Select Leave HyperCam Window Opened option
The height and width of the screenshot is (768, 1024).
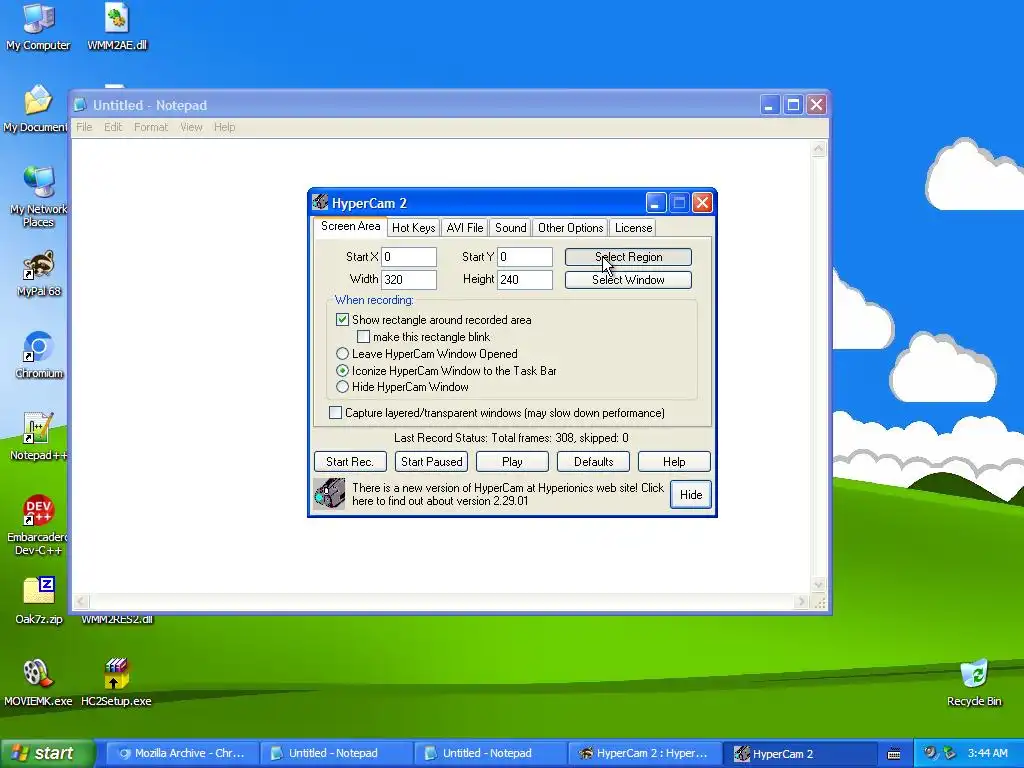(x=342, y=353)
